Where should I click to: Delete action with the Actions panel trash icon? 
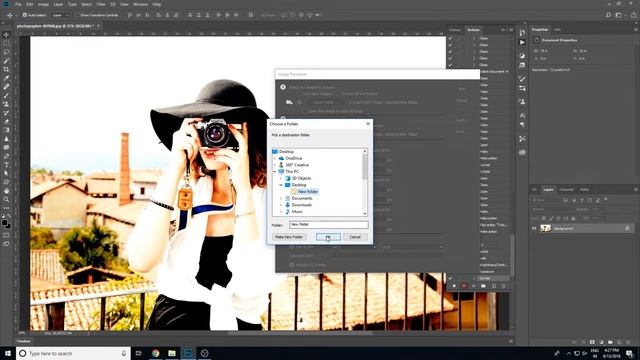503,286
